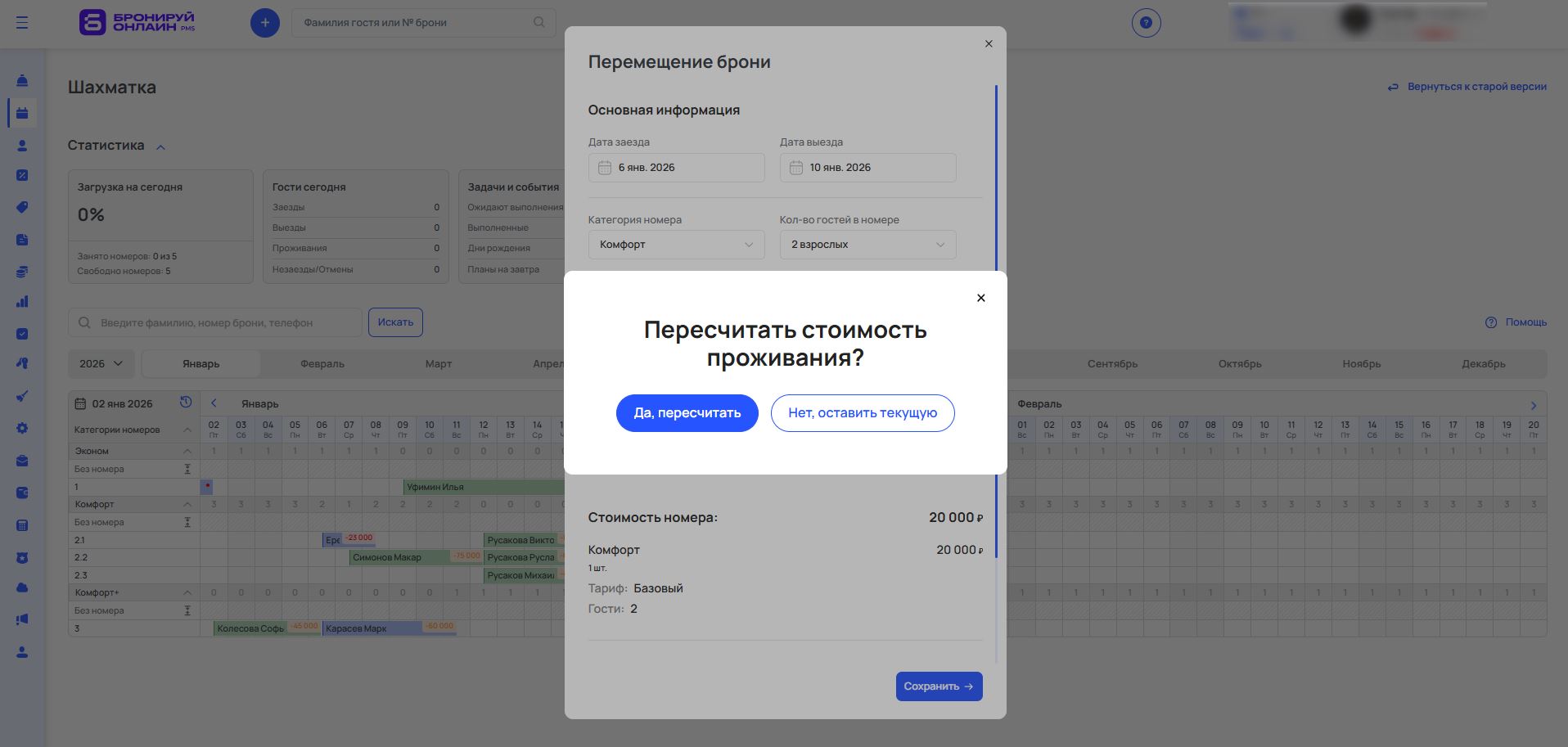Click "Вернуться к старой версии" link
The height and width of the screenshot is (747, 1568).
tap(1467, 87)
